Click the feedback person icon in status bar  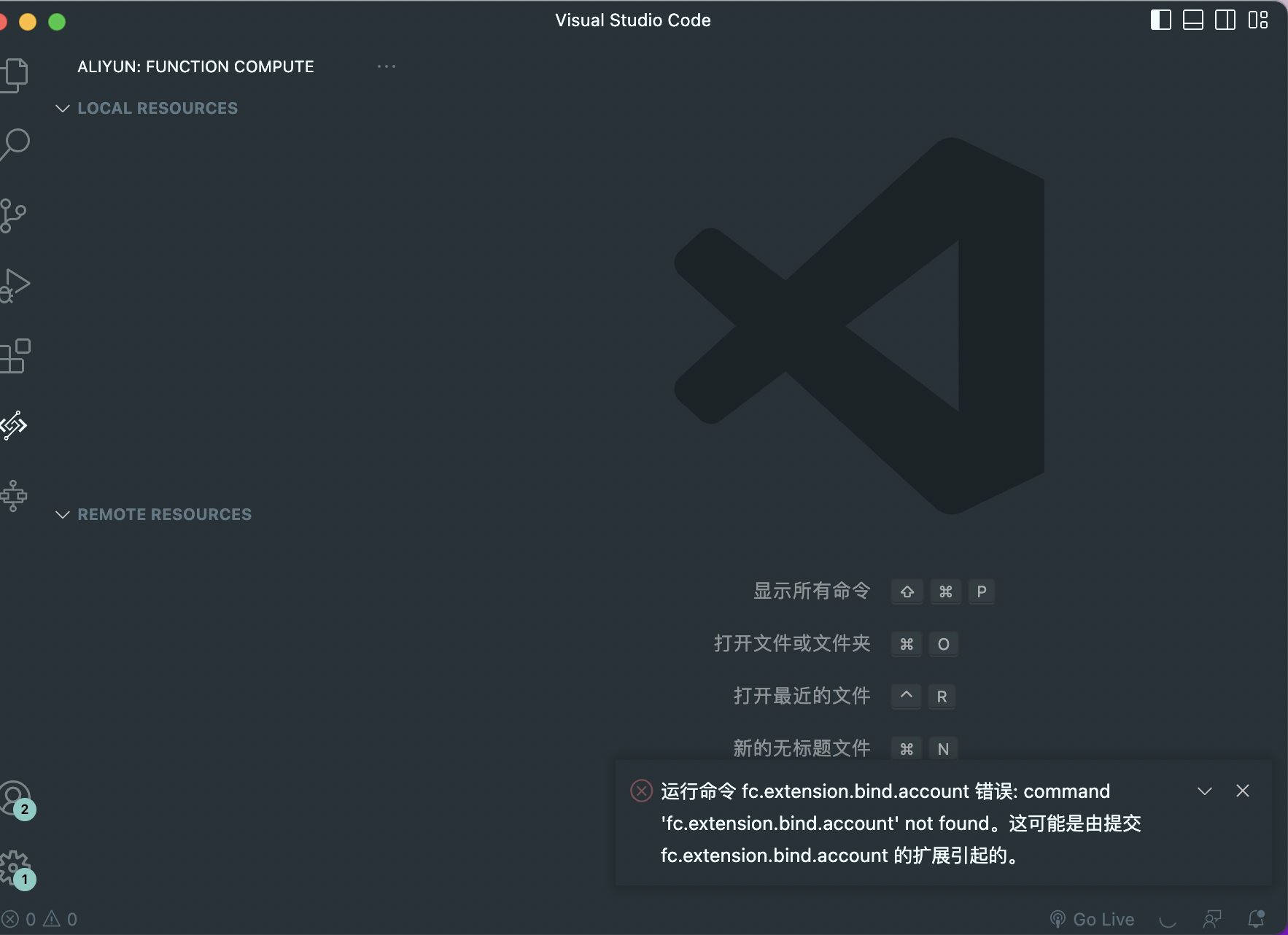coord(1212,919)
